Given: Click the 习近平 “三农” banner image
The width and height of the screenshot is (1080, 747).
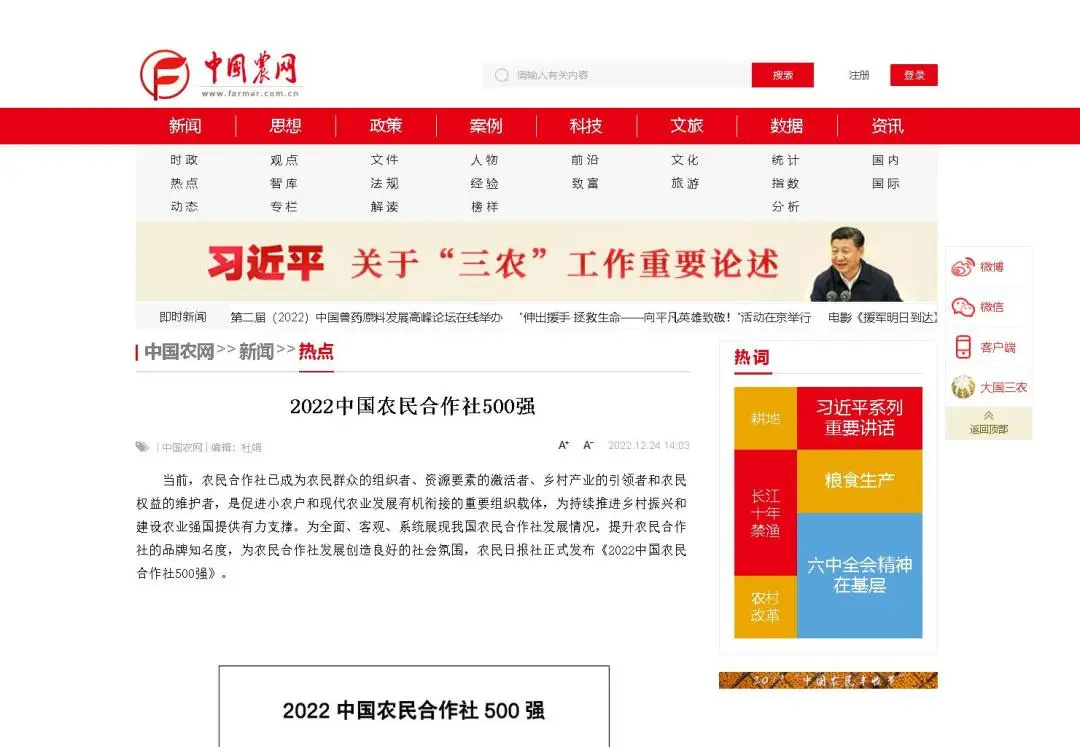Looking at the screenshot, I should tap(537, 262).
